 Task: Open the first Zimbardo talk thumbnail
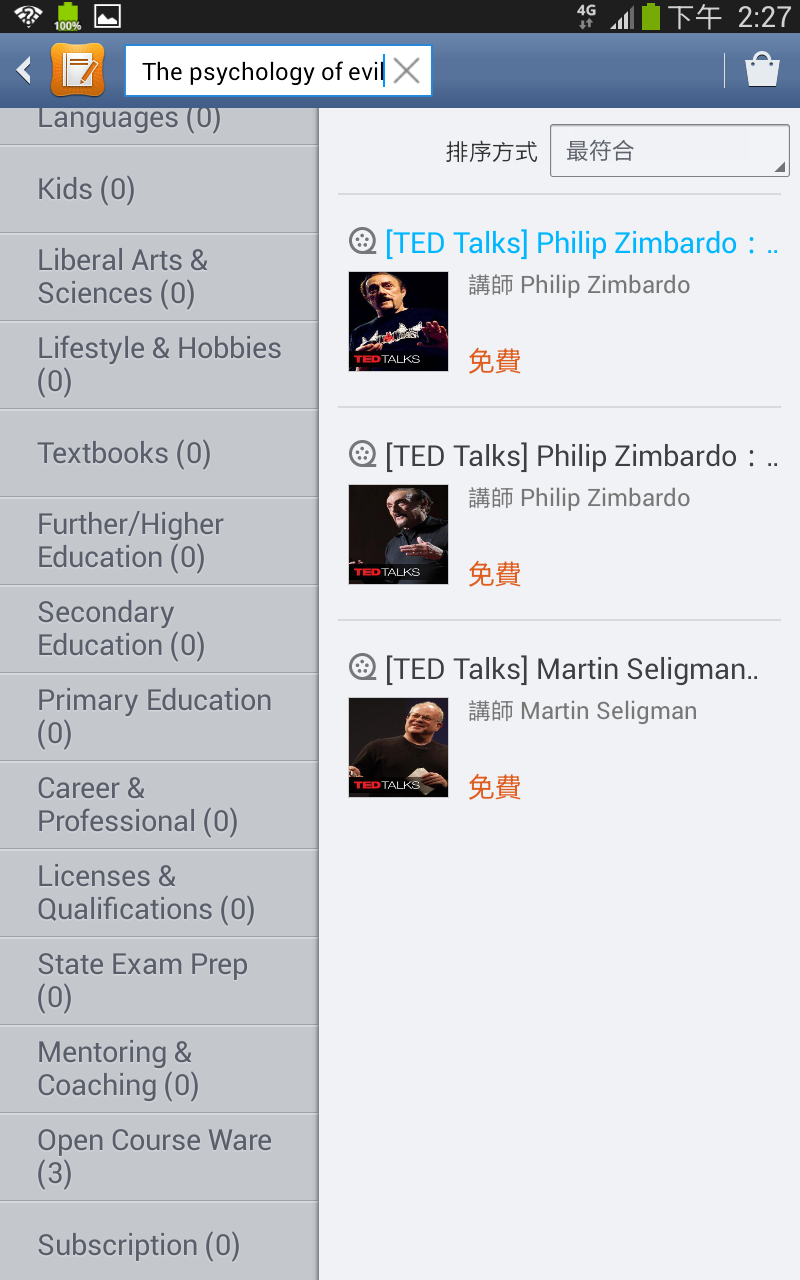pos(398,321)
